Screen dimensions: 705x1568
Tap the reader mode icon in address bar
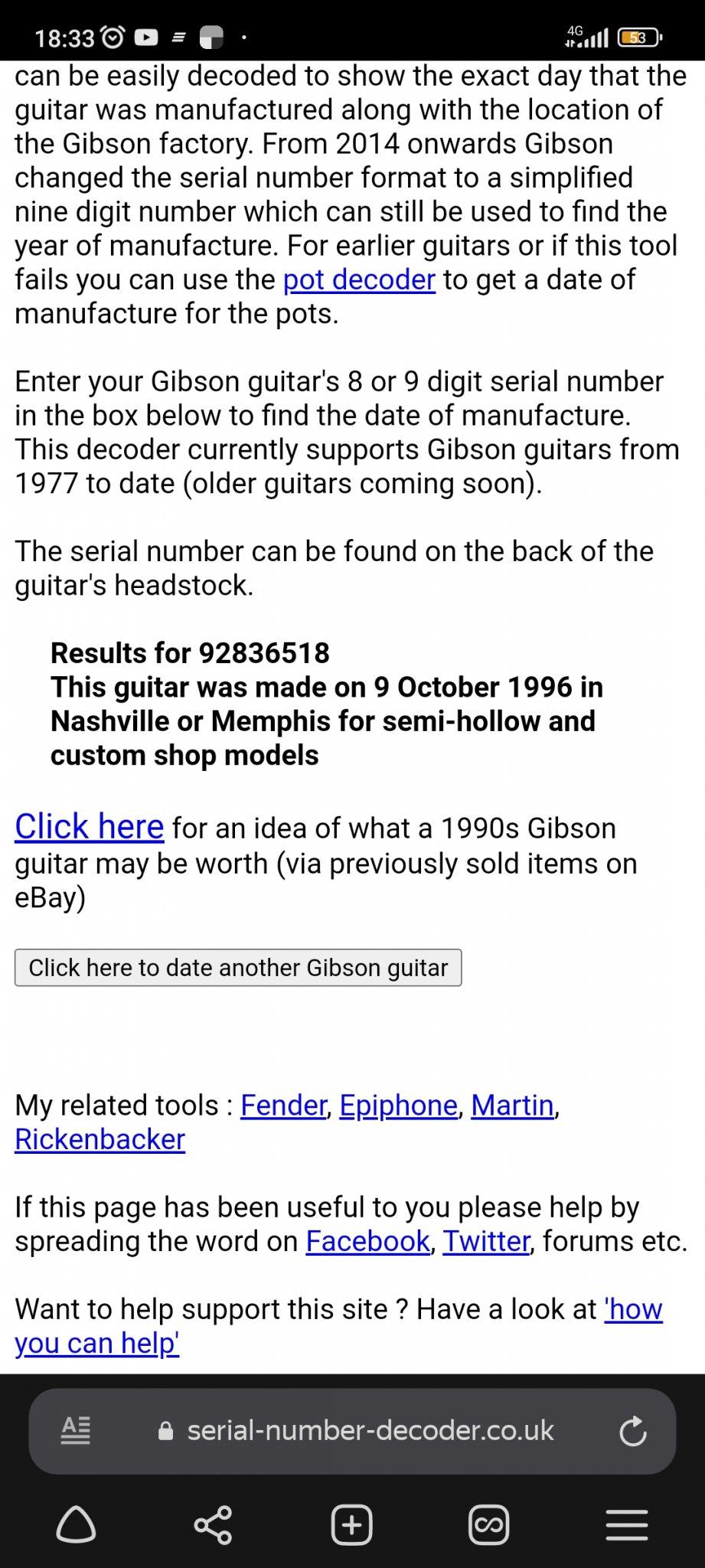75,1430
